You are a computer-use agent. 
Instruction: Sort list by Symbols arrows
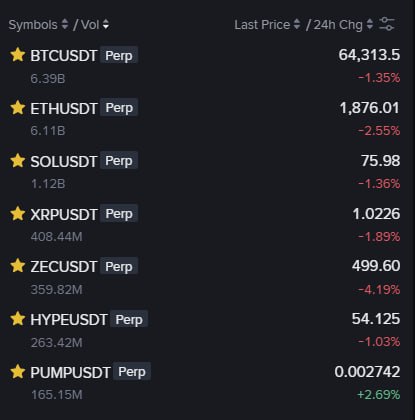(x=65, y=24)
